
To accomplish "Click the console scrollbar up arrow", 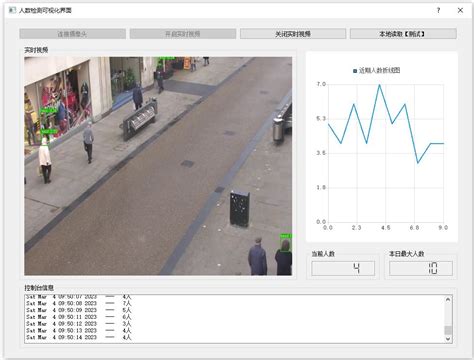I will (x=448, y=299).
